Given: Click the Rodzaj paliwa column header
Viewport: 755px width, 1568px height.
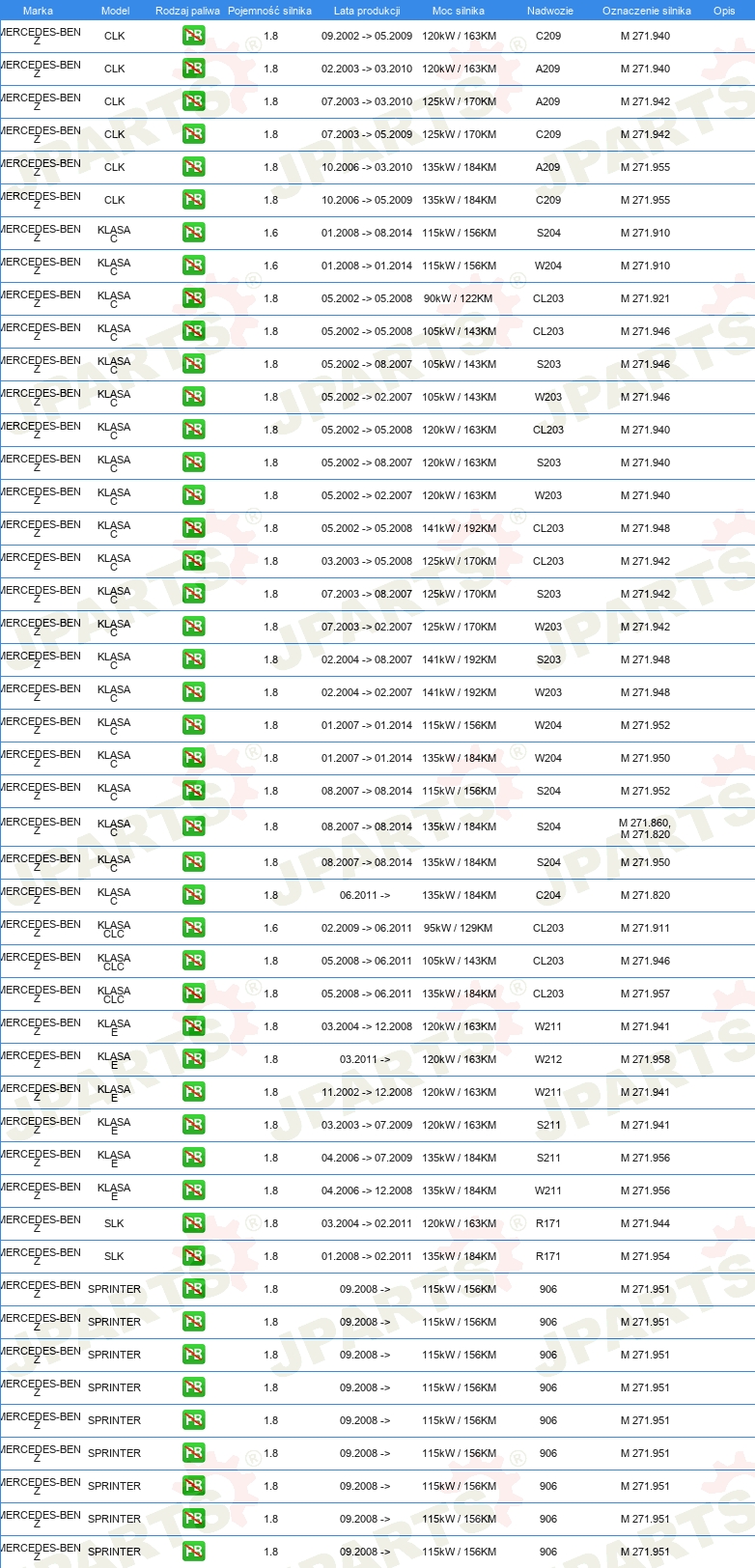Looking at the screenshot, I should tap(187, 11).
